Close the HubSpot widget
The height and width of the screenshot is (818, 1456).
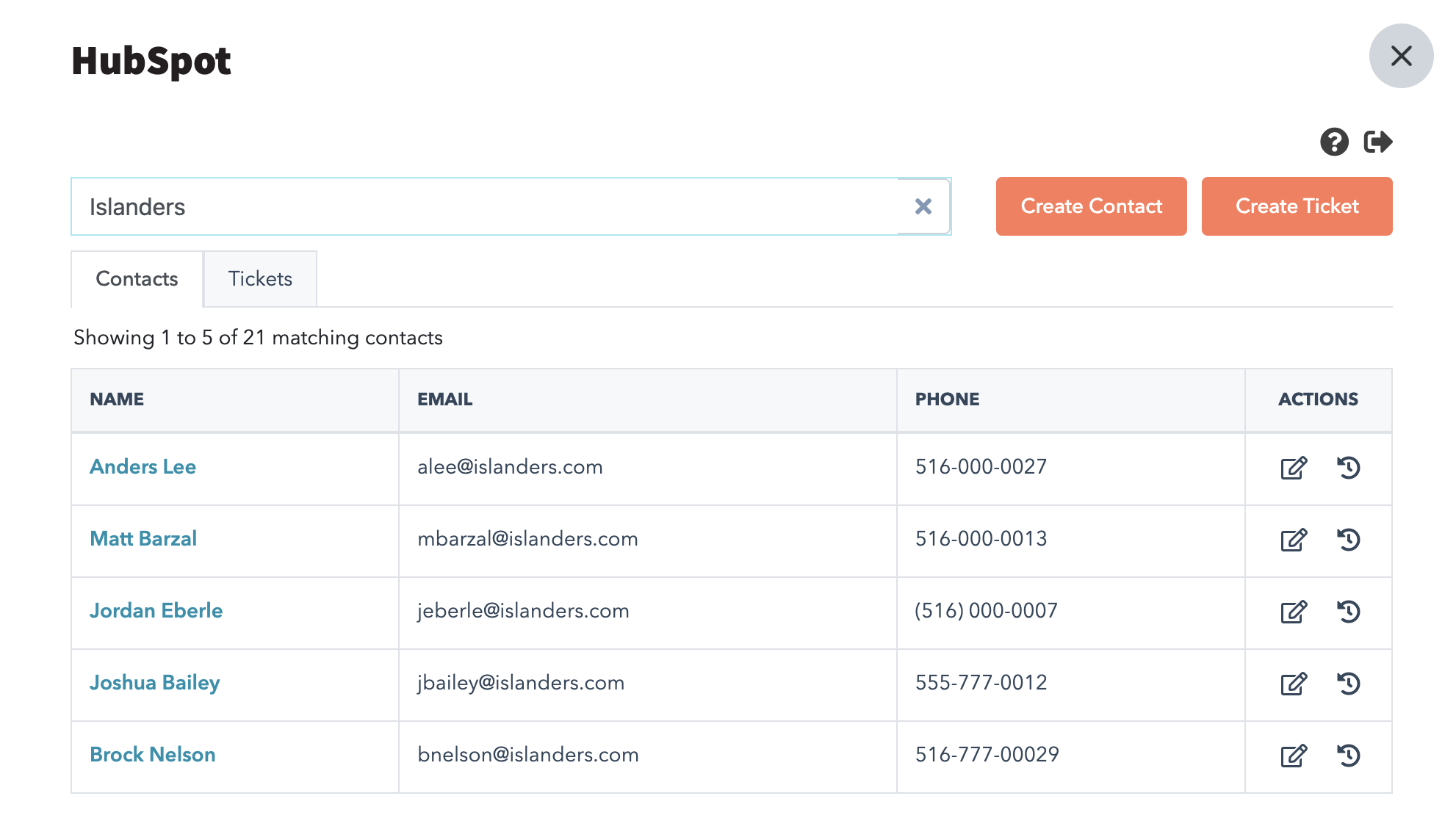tap(1402, 56)
